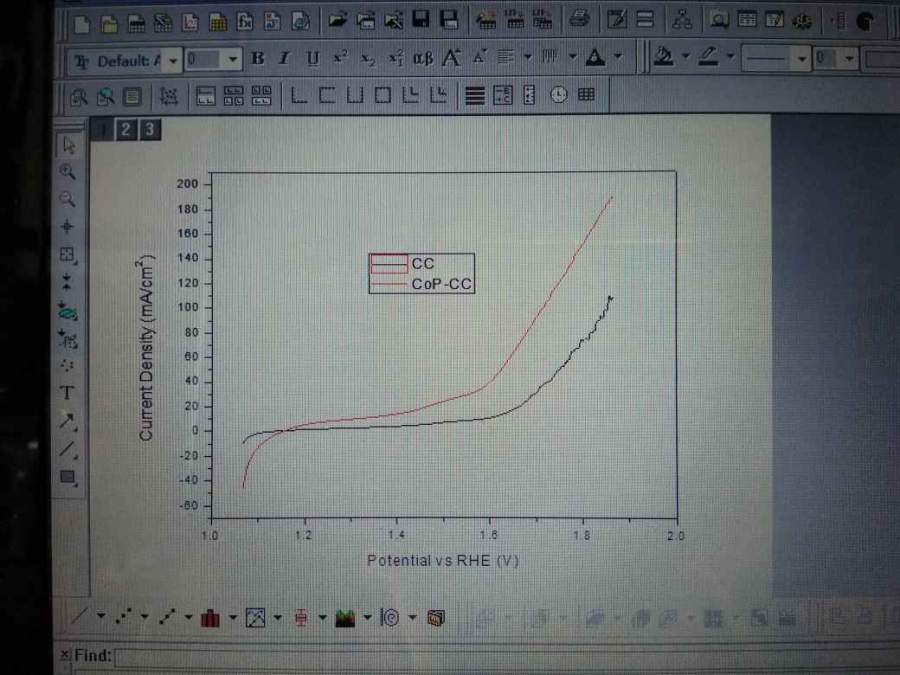Toggle superscript formatting
The image size is (900, 675).
[340, 57]
